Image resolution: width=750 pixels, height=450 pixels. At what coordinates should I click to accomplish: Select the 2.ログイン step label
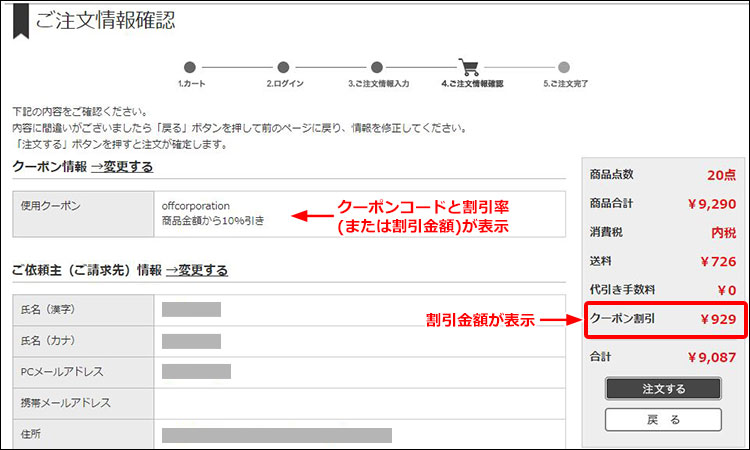(x=284, y=85)
